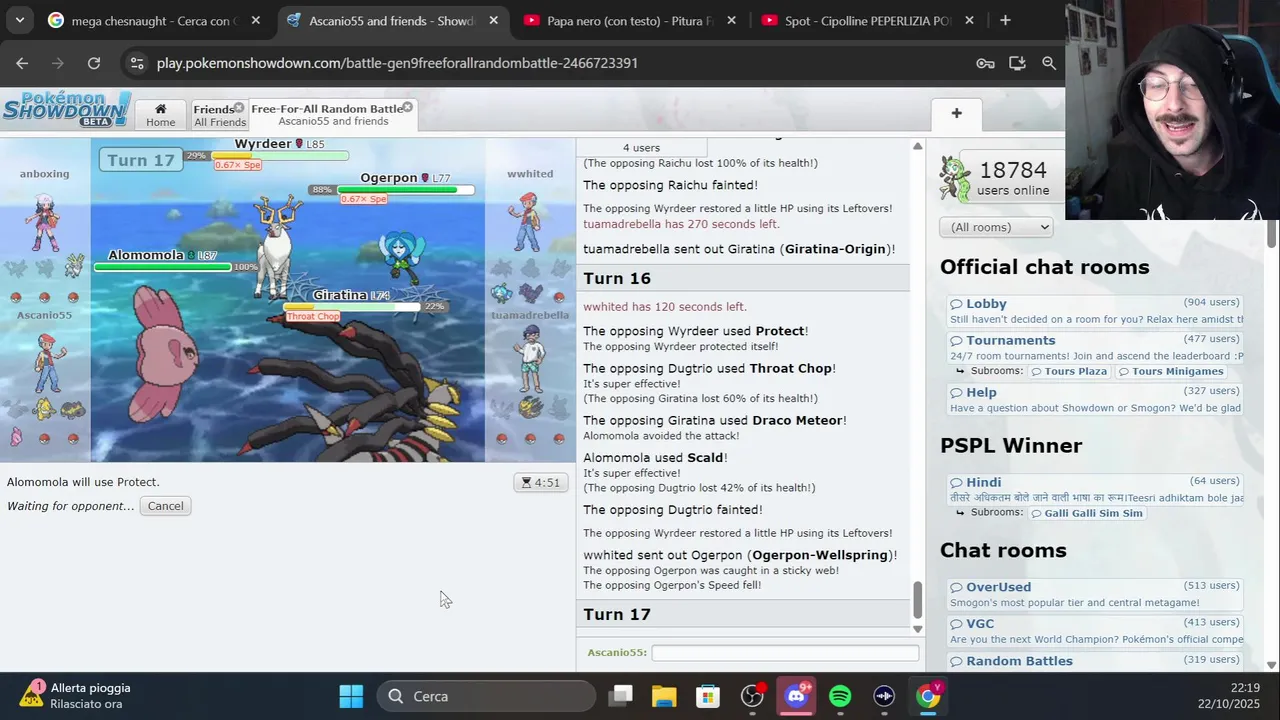Image resolution: width=1280 pixels, height=720 pixels.
Task: Open the Allerta pioggia weather widget
Action: pos(75,696)
